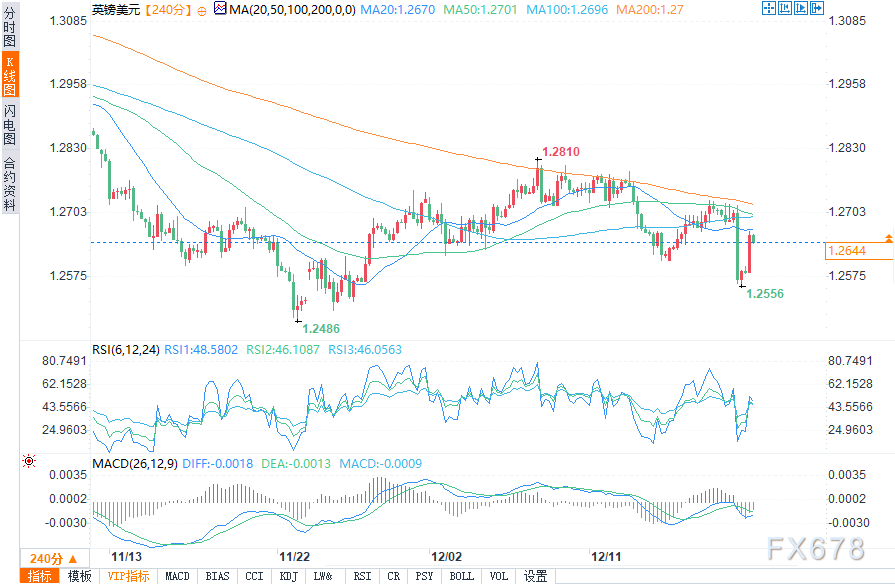Viewport: 895px width, 584px height.
Task: Click the orange circle plus icon beside 240分
Action: click(x=202, y=11)
